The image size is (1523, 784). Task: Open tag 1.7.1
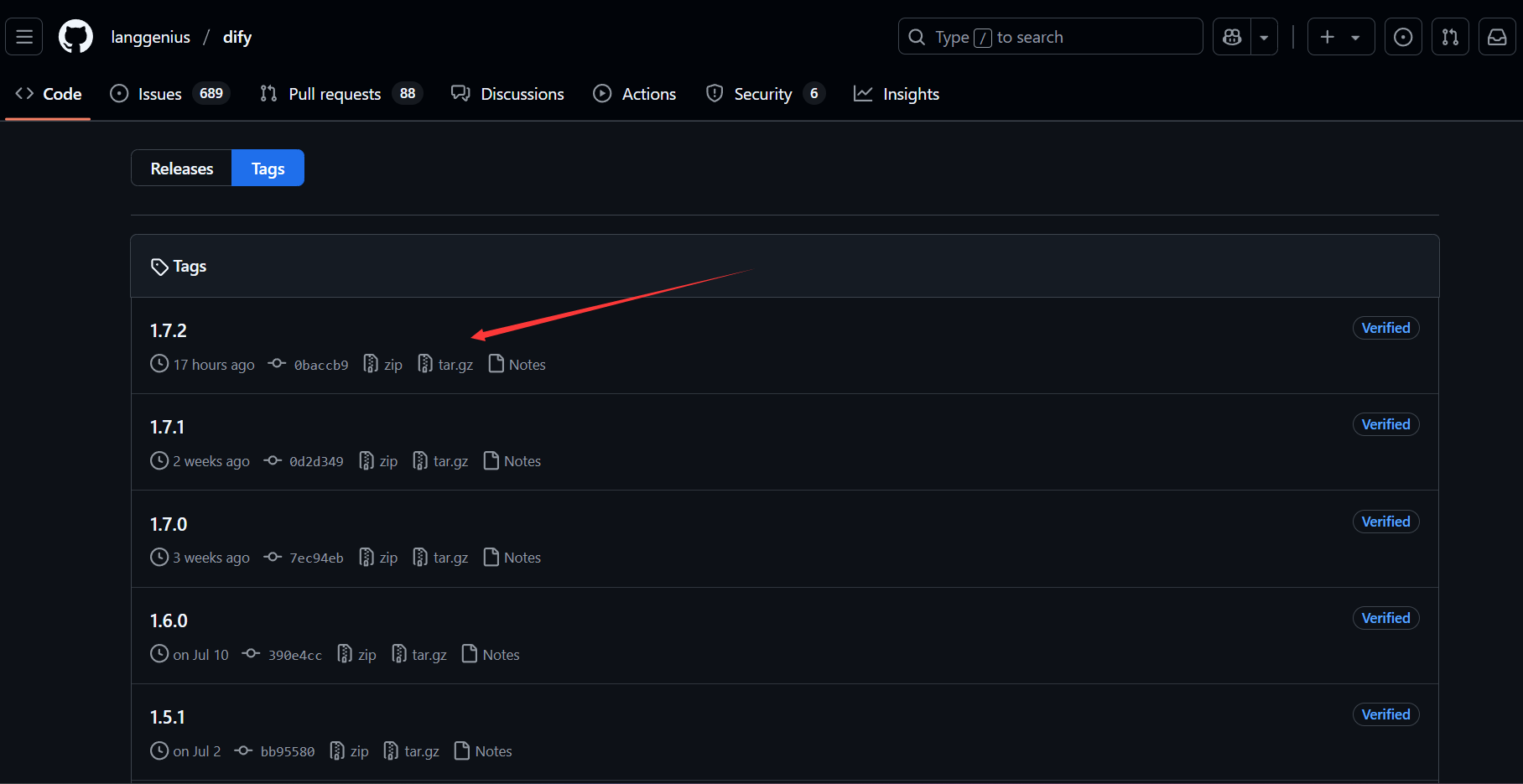point(168,427)
